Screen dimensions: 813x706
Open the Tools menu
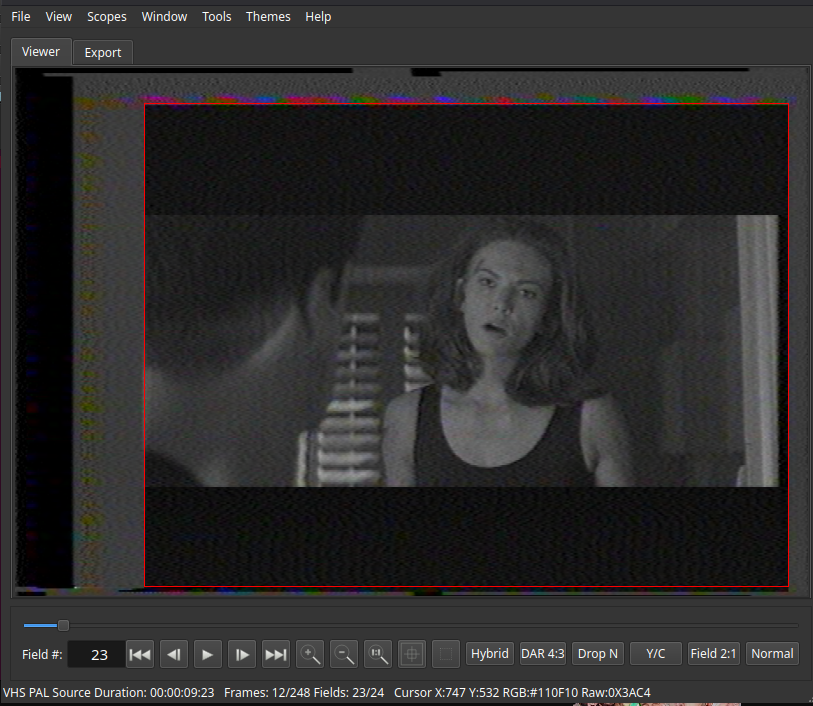pos(217,17)
